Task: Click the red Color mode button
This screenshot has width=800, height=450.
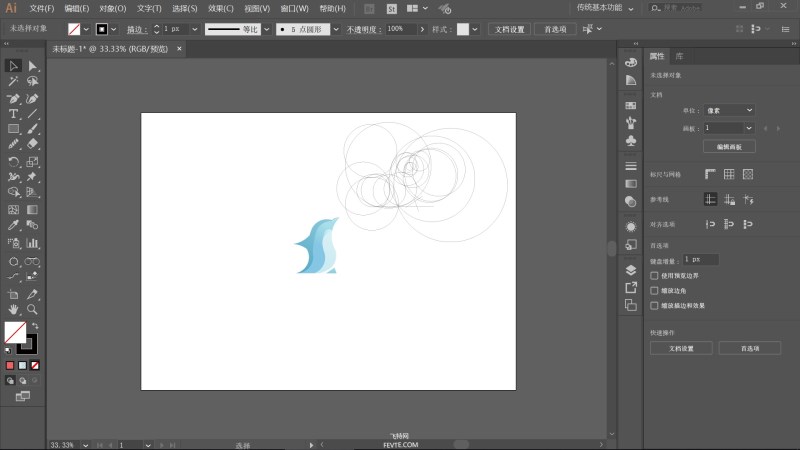Action: [x=10, y=365]
